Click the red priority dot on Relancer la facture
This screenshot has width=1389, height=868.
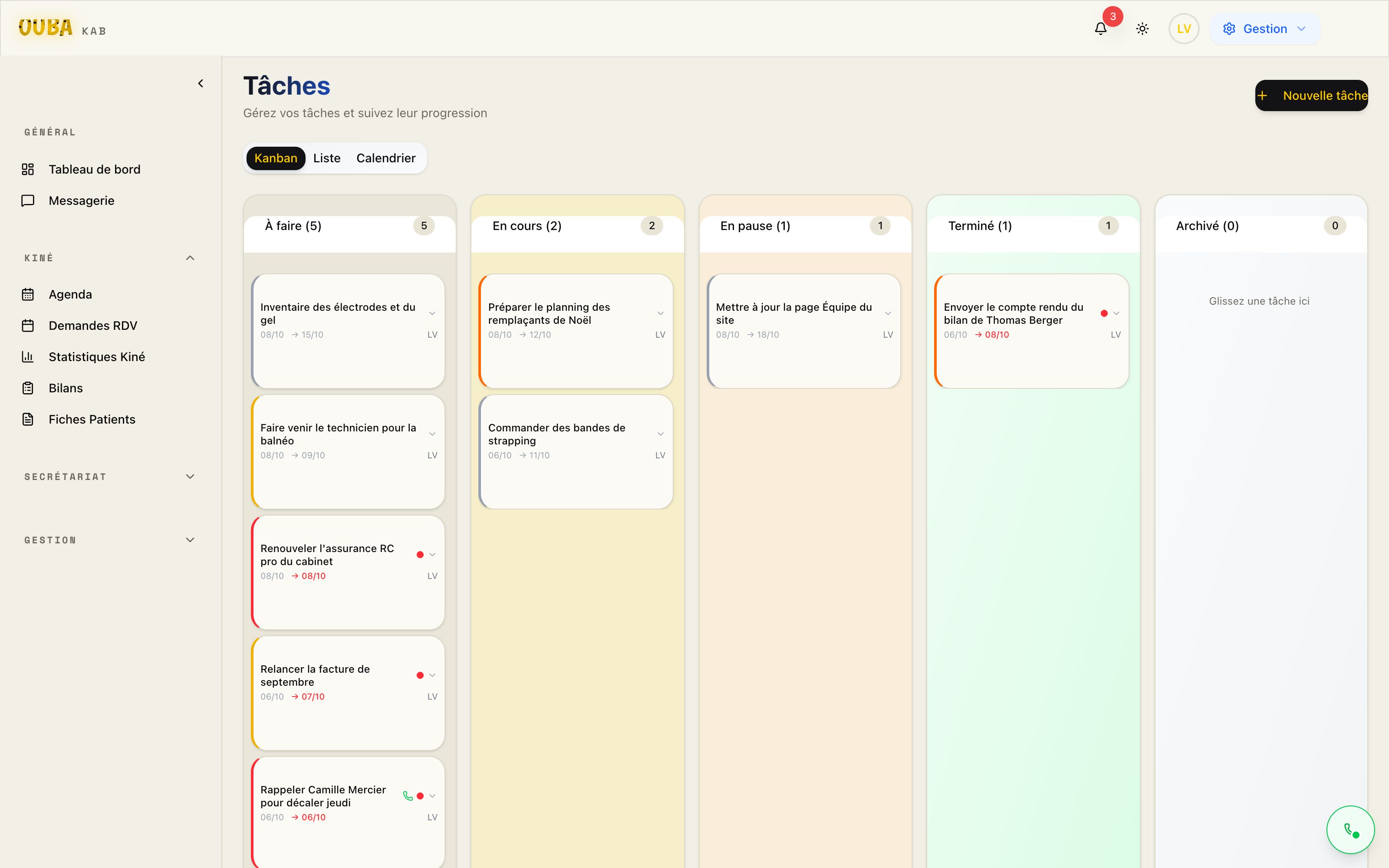click(x=420, y=675)
